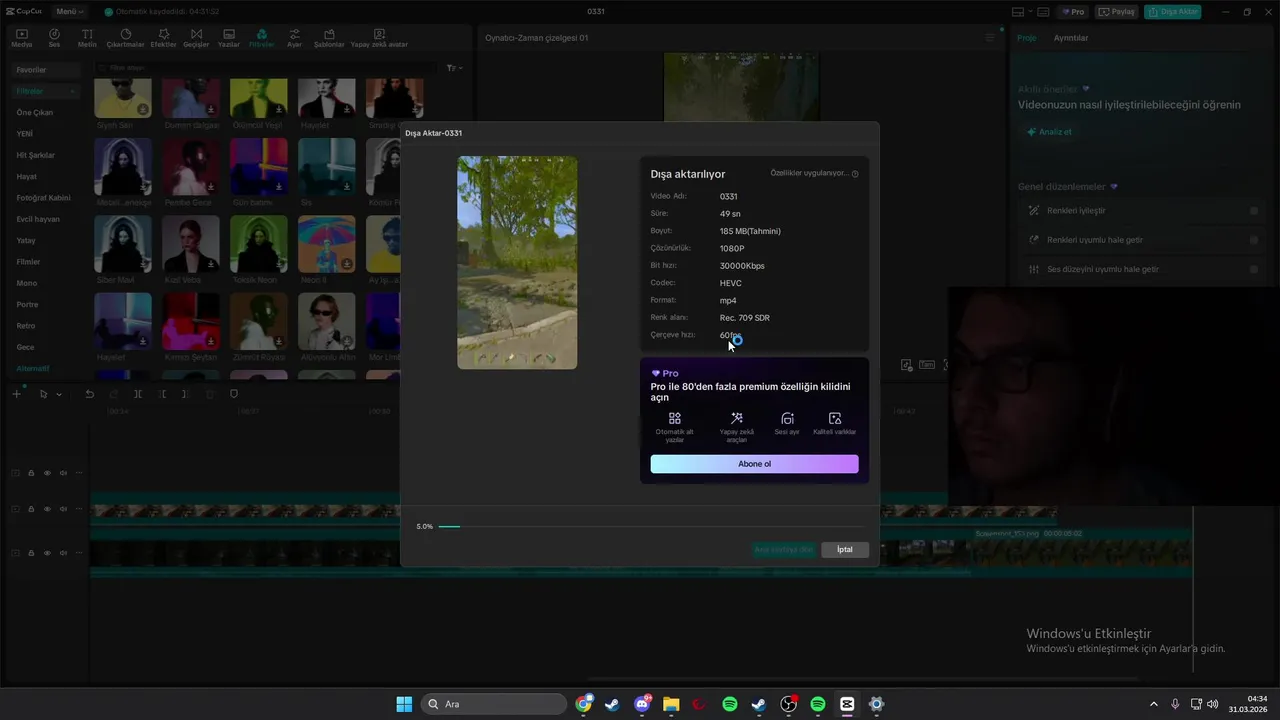Viewport: 1280px width, 720px height.
Task: Toggle the eye visibility icon on bottom track
Action: click(47, 552)
